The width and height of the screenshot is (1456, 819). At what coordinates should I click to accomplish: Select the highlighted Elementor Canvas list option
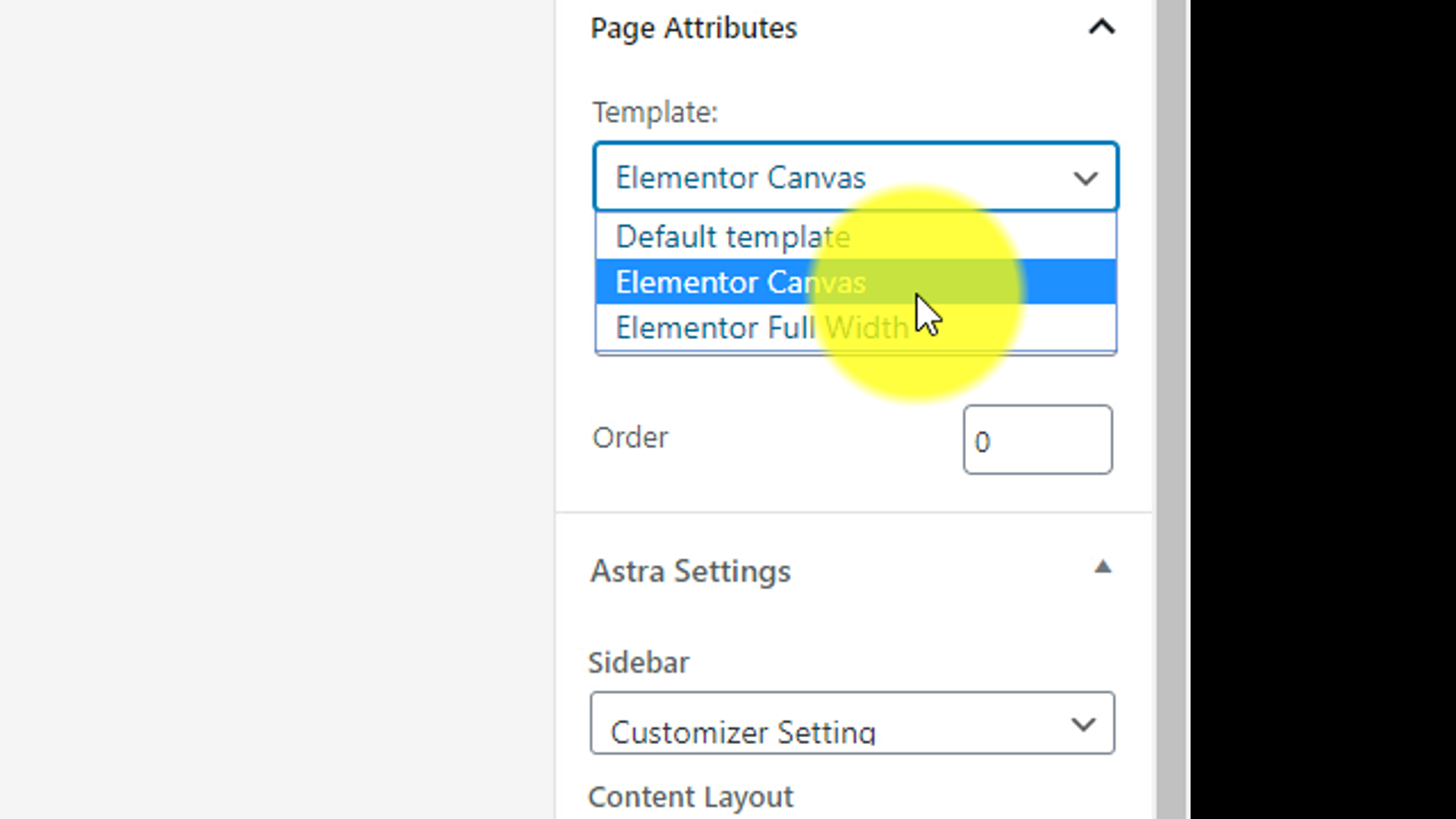click(740, 282)
